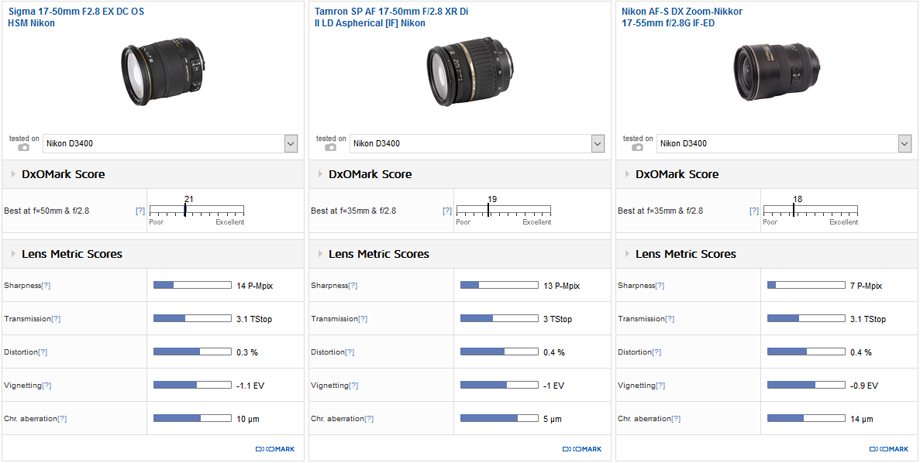Viewport: 920px width, 463px height.
Task: Click the camera icon under Nikon tested on
Action: coord(638,147)
